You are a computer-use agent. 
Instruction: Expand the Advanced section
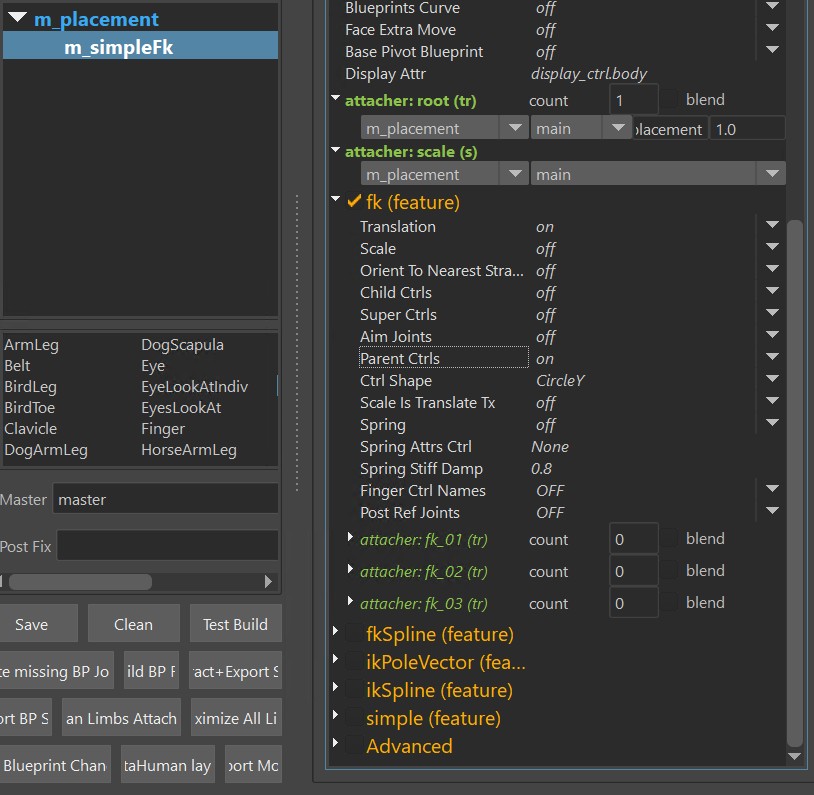(335, 743)
